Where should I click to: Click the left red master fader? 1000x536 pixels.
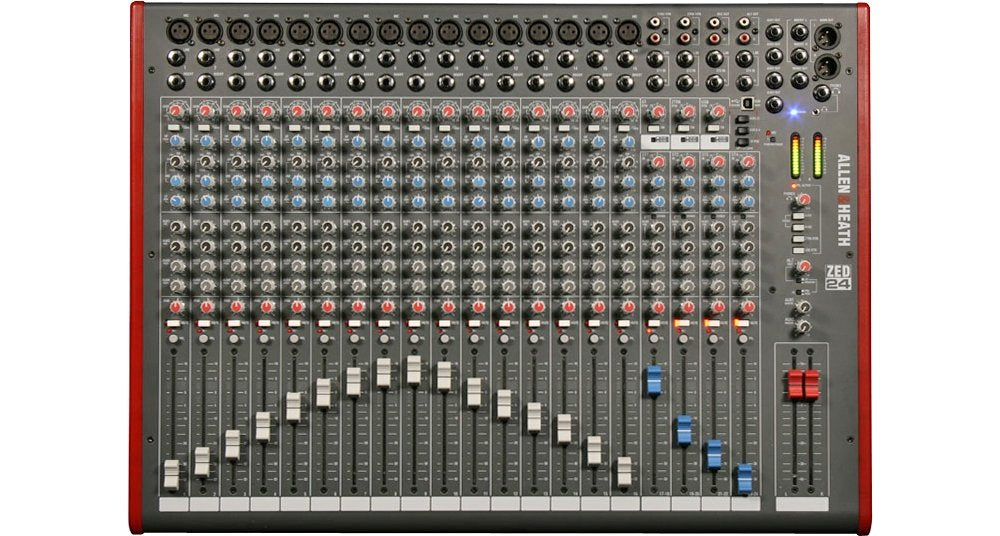click(x=795, y=384)
